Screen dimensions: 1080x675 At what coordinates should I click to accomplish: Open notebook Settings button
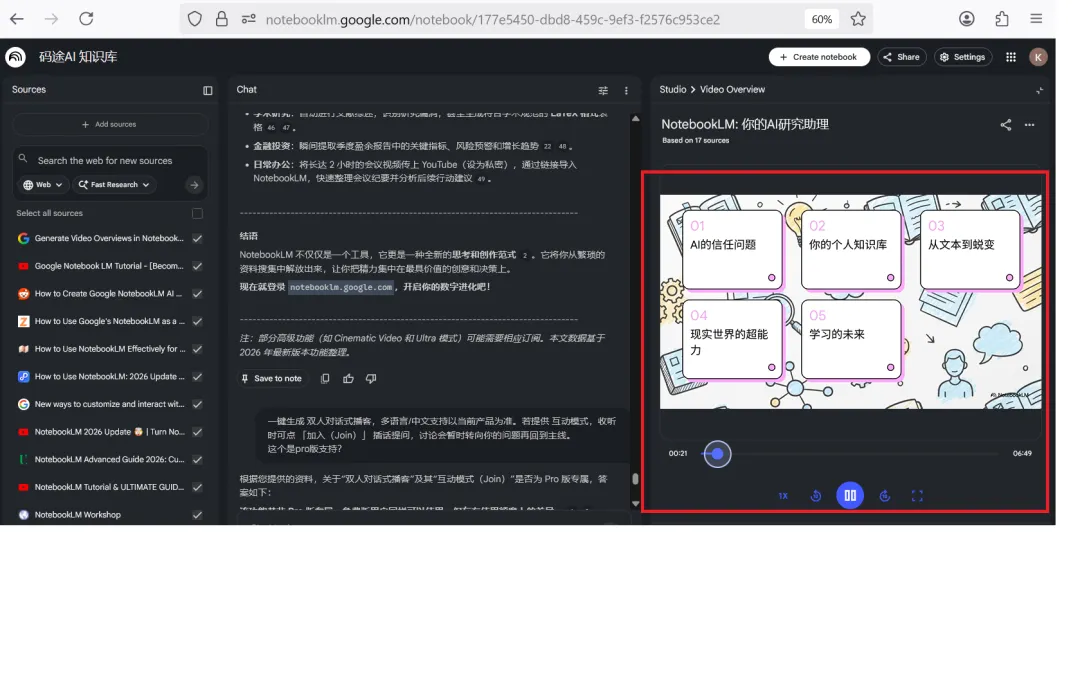tap(963, 57)
